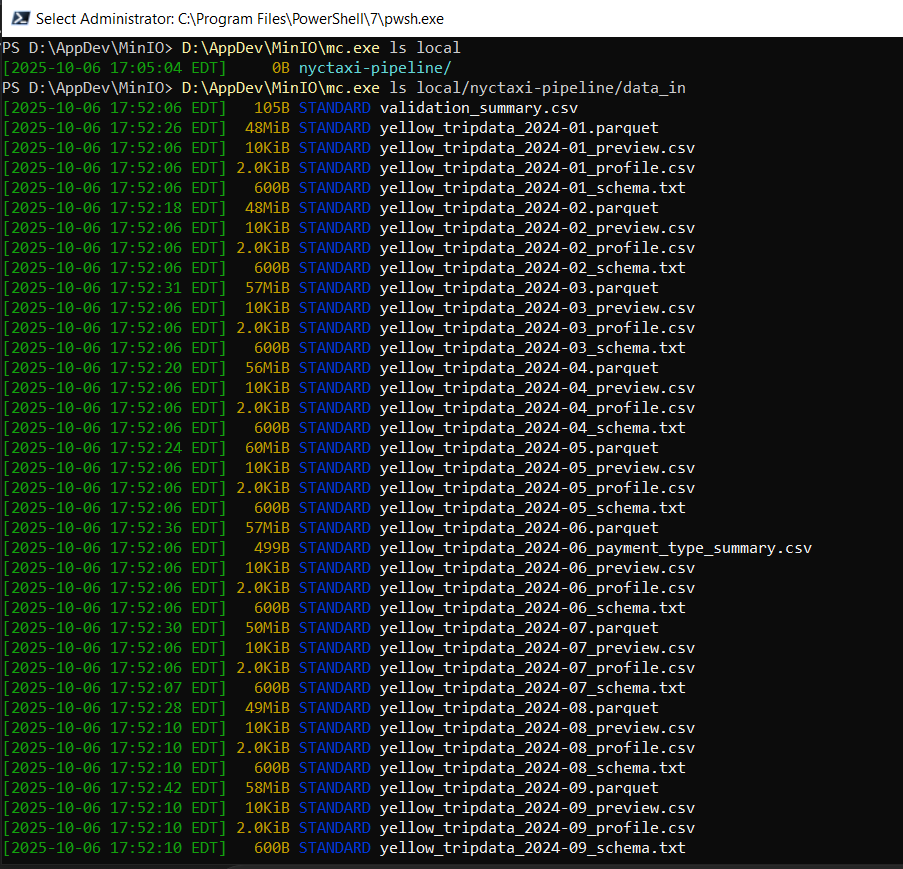Click yellow_tripdata_2024-04.parquet file name
The image size is (903, 869).
tap(519, 368)
